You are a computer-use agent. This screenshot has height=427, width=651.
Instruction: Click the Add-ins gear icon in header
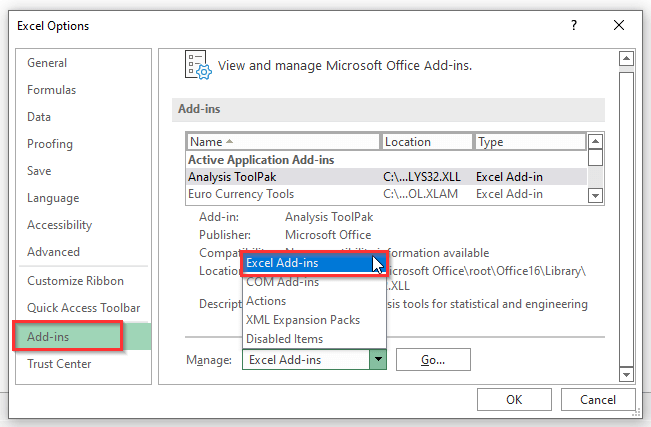coord(198,66)
